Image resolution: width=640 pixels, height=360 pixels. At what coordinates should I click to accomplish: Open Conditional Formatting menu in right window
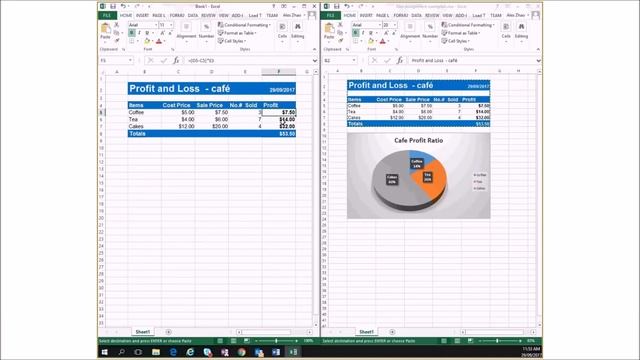click(468, 25)
